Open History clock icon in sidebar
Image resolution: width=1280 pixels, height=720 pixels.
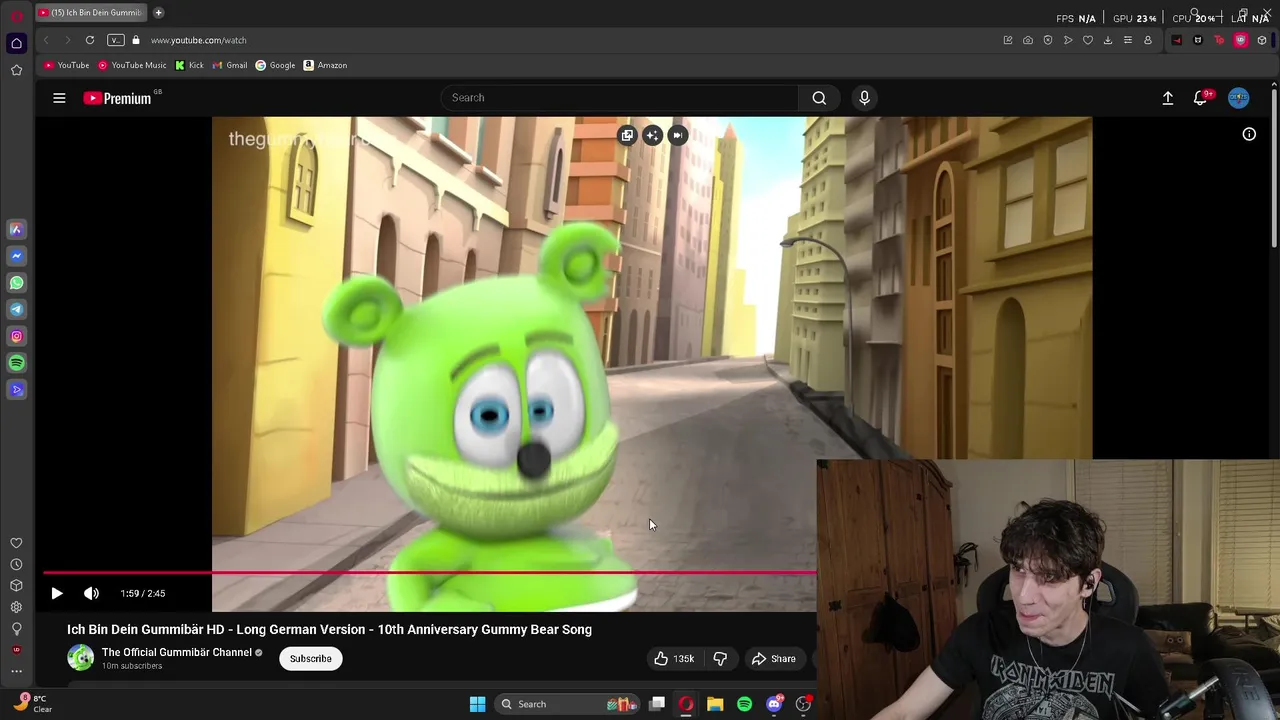16,565
